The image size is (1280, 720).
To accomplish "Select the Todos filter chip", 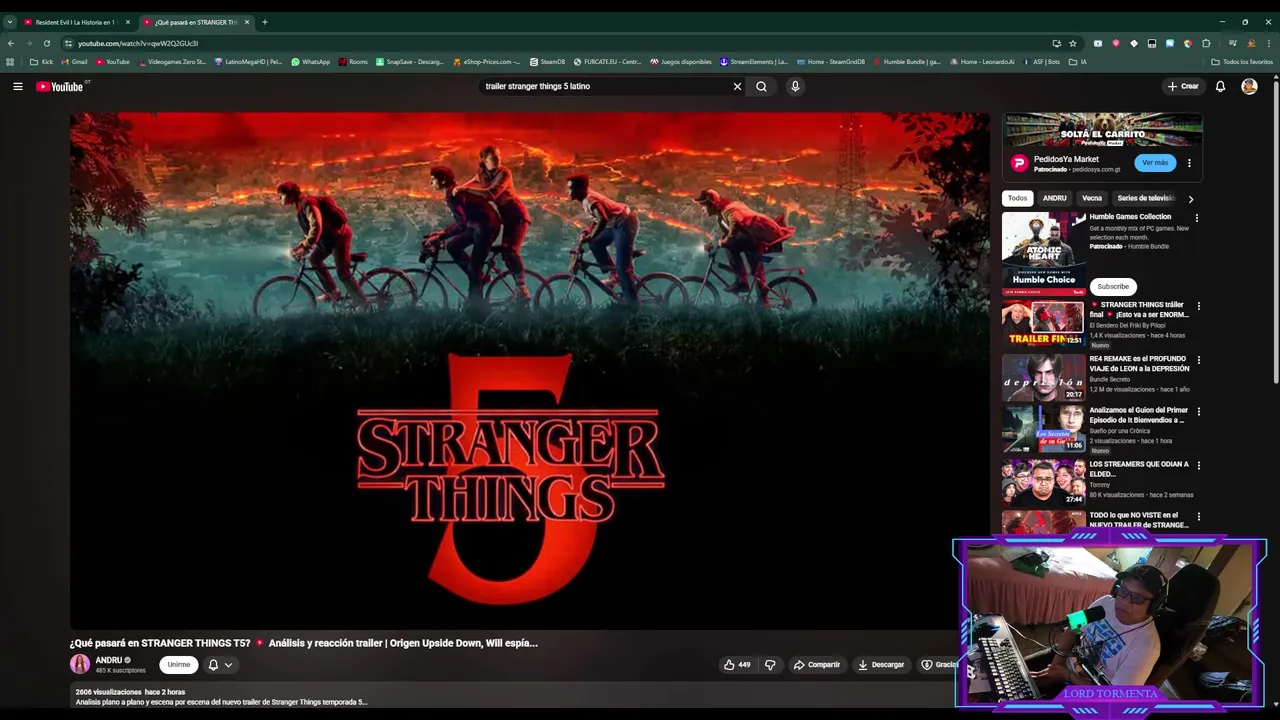I will point(1017,198).
